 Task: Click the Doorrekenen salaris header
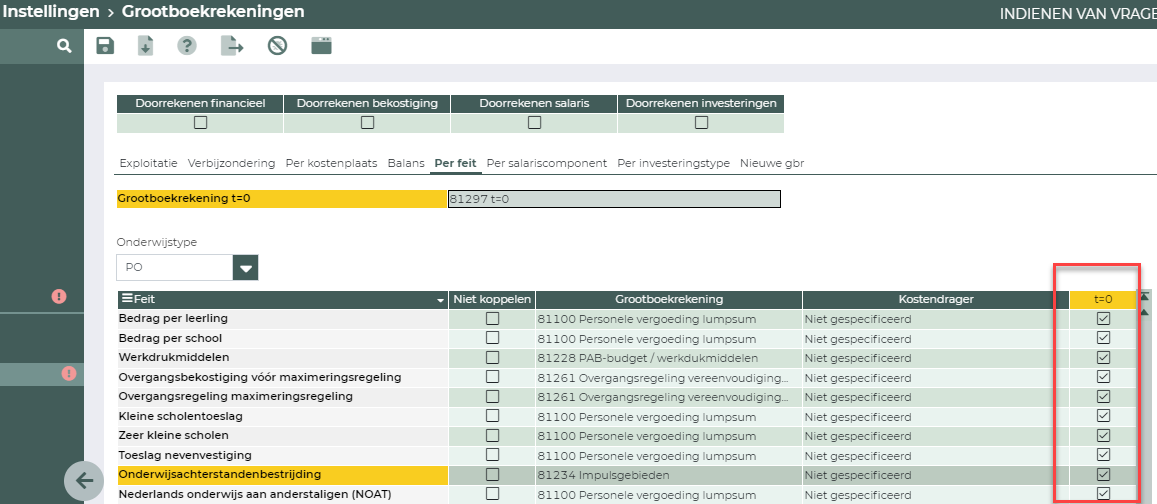[534, 104]
